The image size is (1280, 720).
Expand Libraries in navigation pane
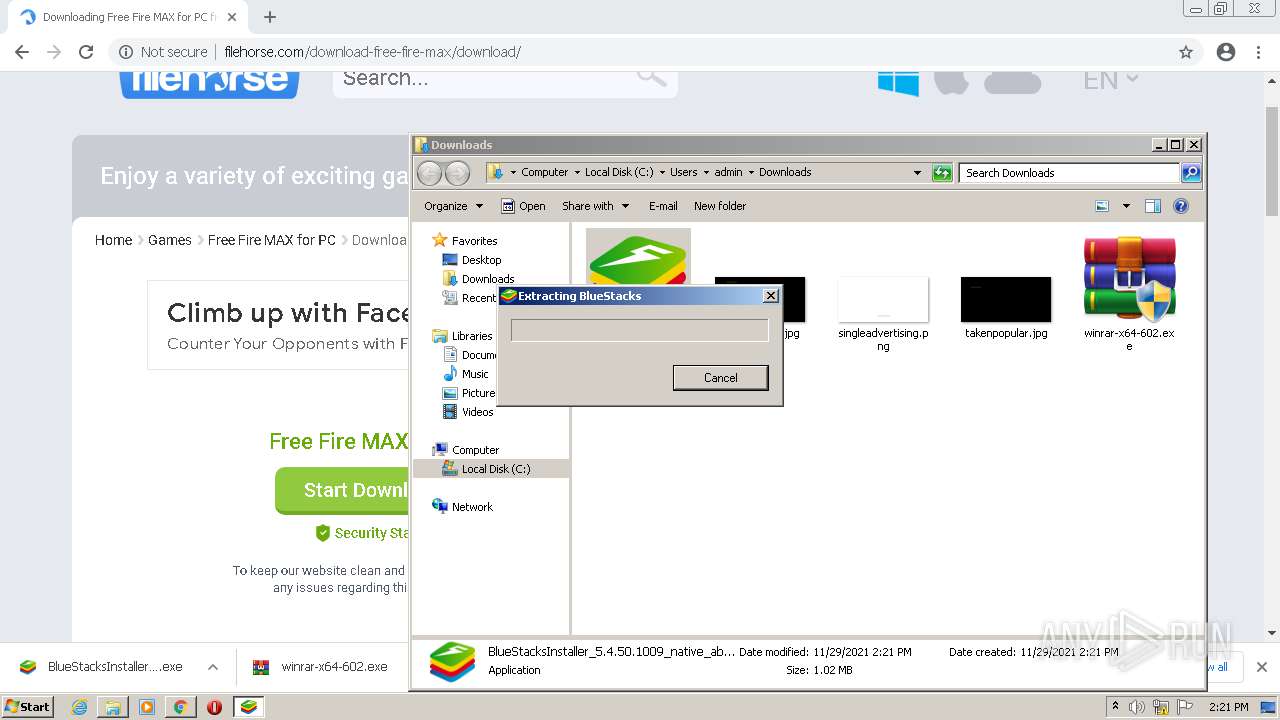pos(471,336)
